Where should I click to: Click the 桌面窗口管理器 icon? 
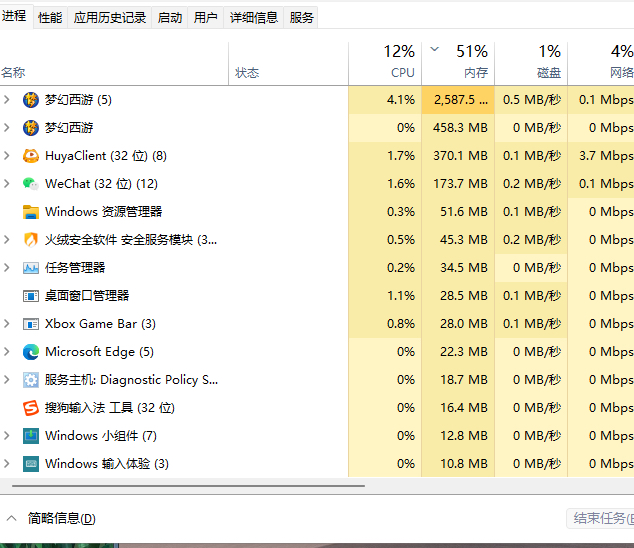(31, 296)
